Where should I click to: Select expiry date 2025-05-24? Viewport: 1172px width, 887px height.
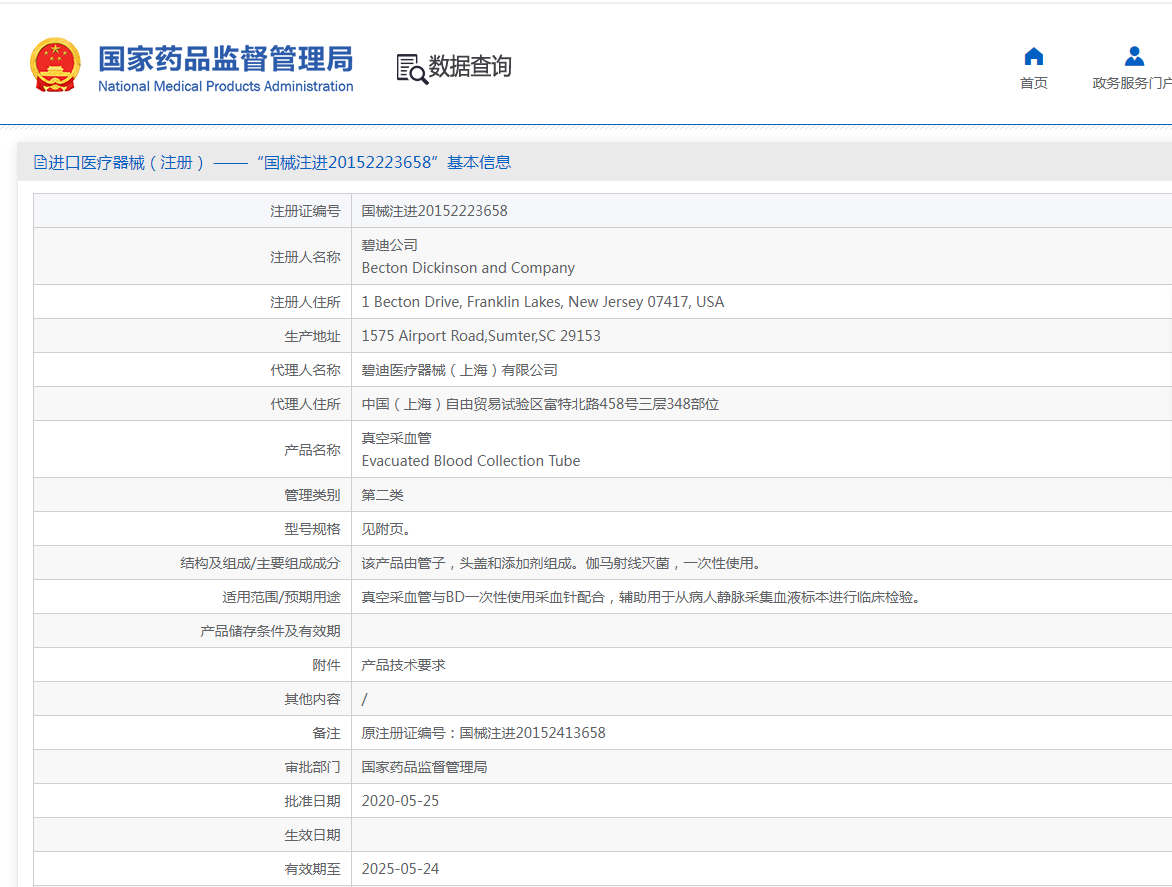pyautogui.click(x=401, y=869)
